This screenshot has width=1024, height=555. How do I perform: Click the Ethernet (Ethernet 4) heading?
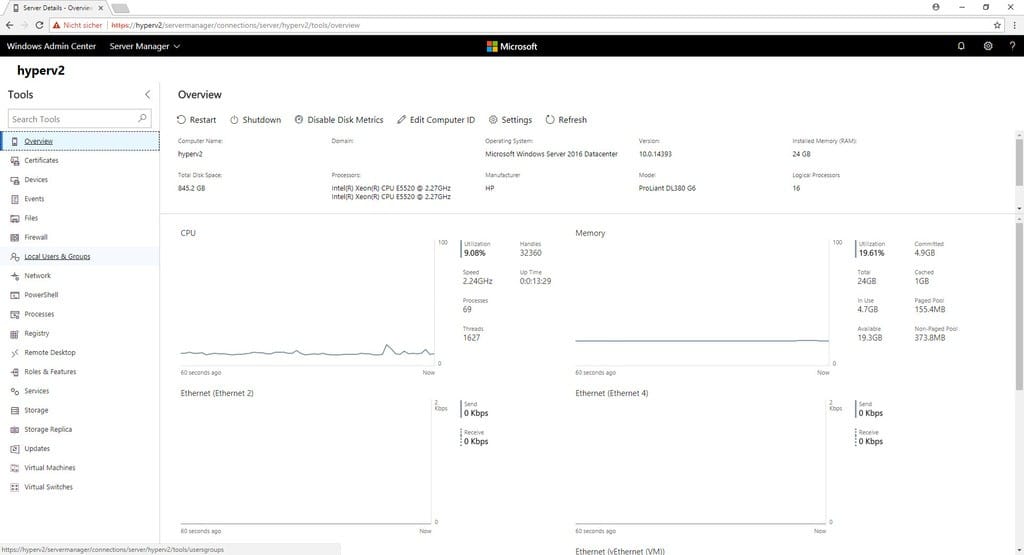612,393
